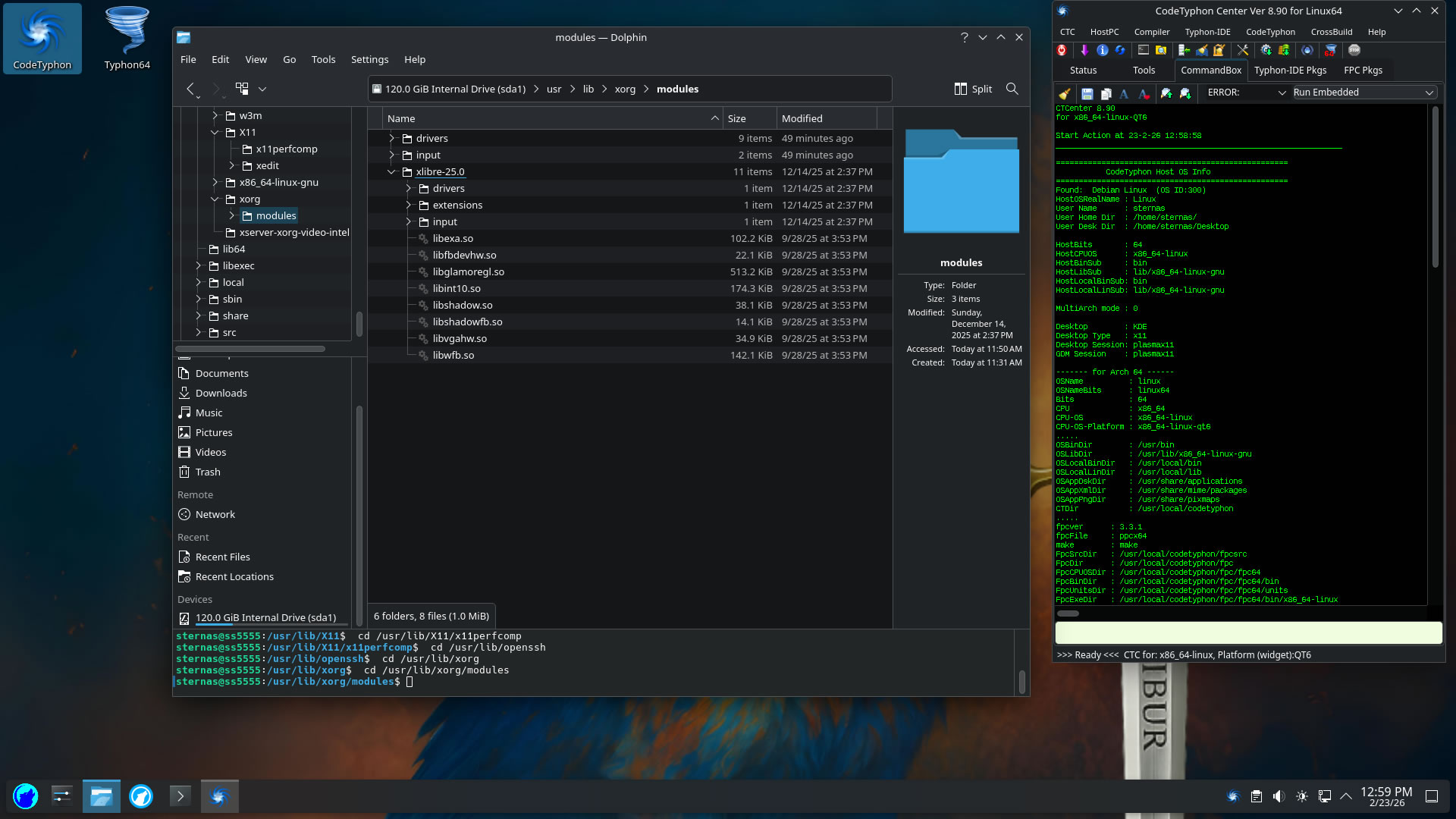This screenshot has height=819, width=1456.
Task: Open the Run Embedded dropdown
Action: click(1363, 93)
